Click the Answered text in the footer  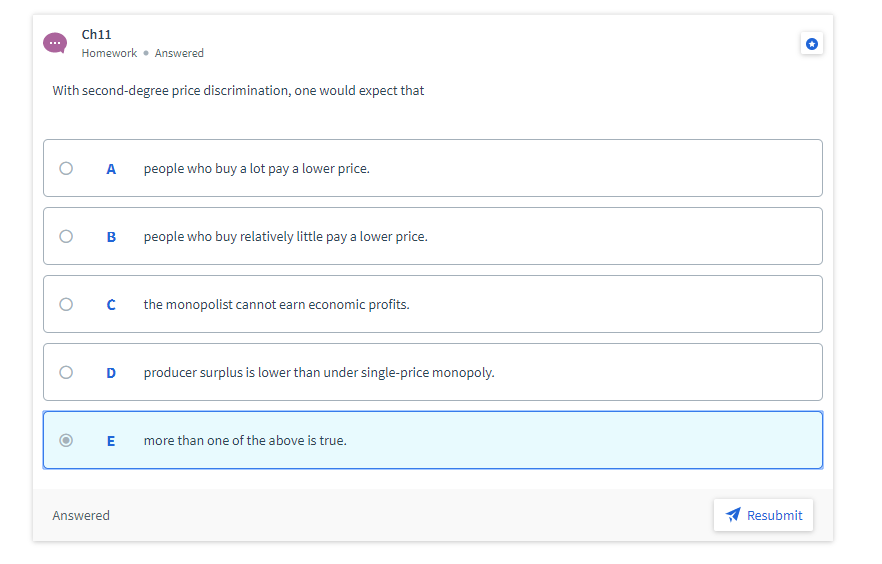pos(81,516)
